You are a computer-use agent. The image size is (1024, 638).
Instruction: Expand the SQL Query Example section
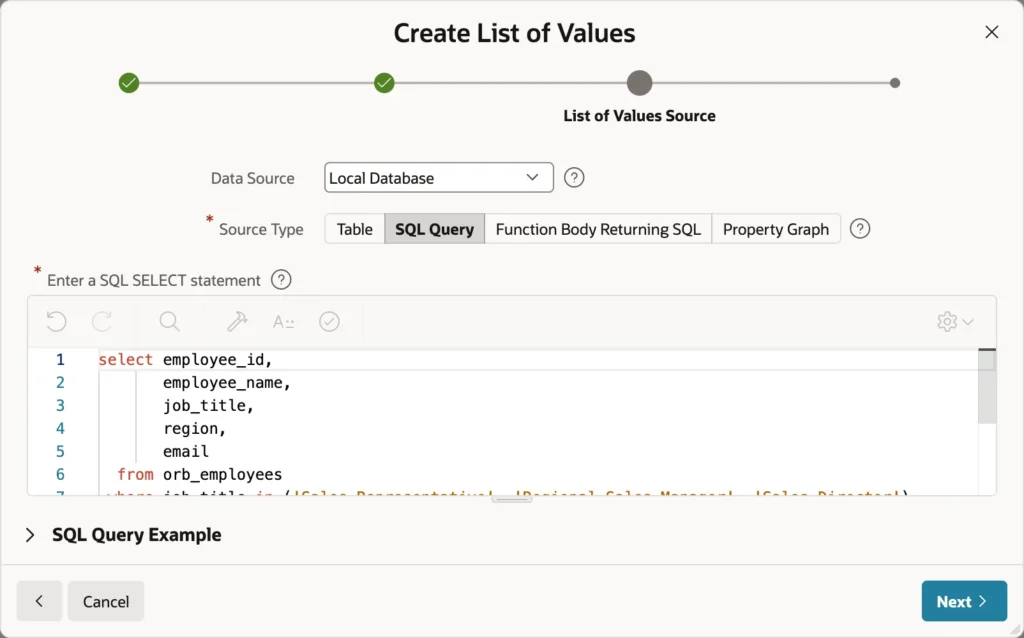point(30,535)
